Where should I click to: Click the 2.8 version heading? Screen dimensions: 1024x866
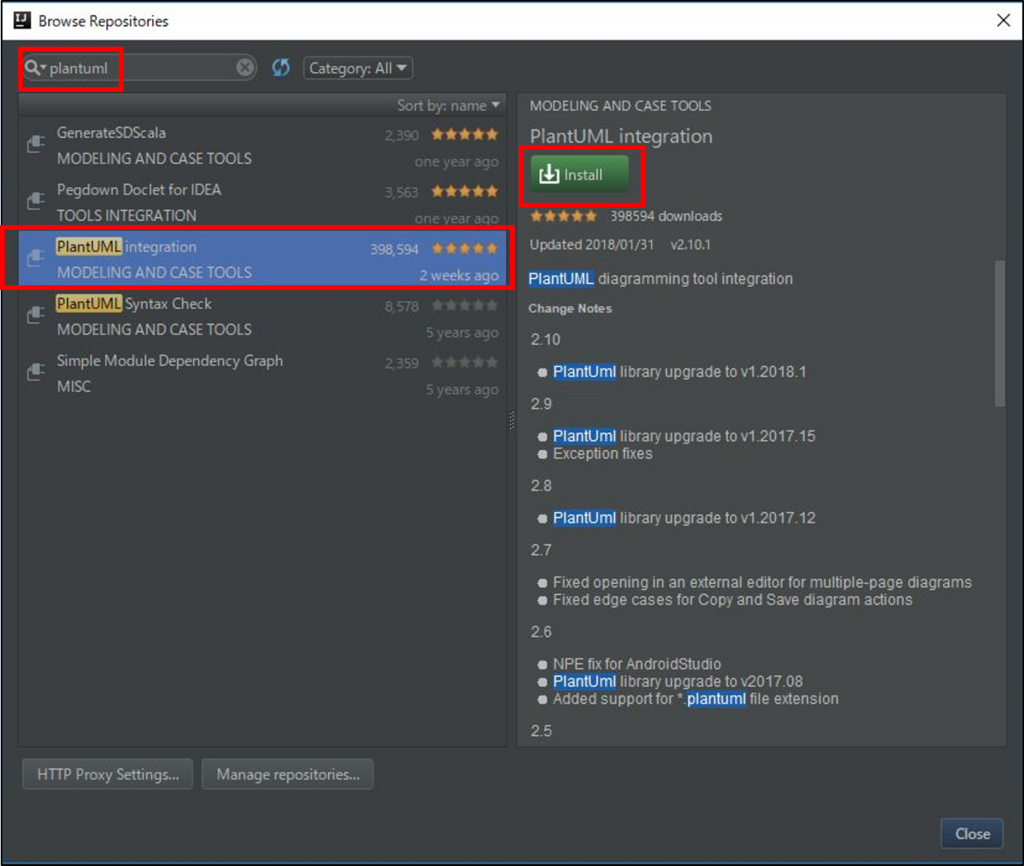[x=541, y=486]
